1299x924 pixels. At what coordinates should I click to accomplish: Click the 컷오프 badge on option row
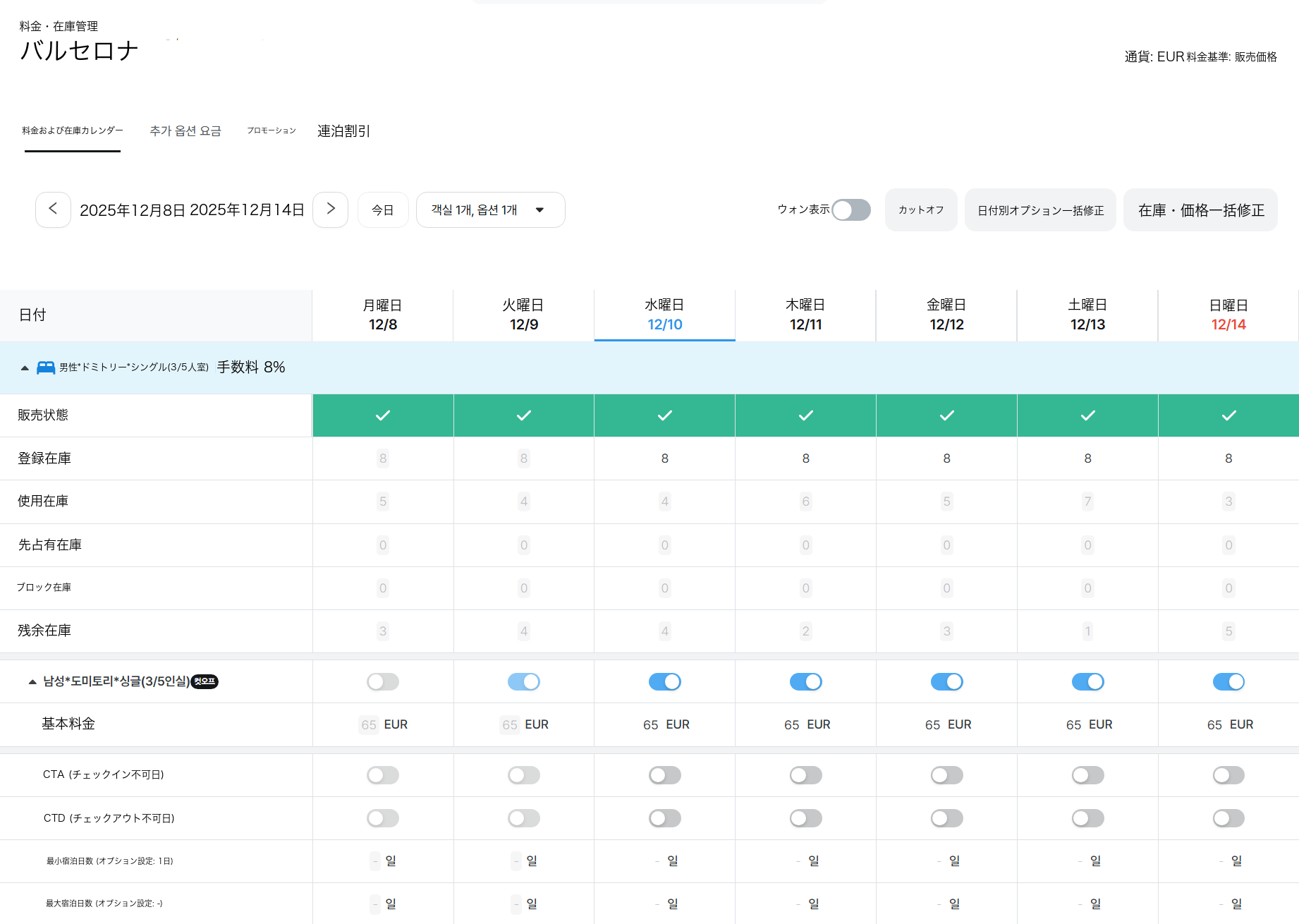pyautogui.click(x=205, y=681)
